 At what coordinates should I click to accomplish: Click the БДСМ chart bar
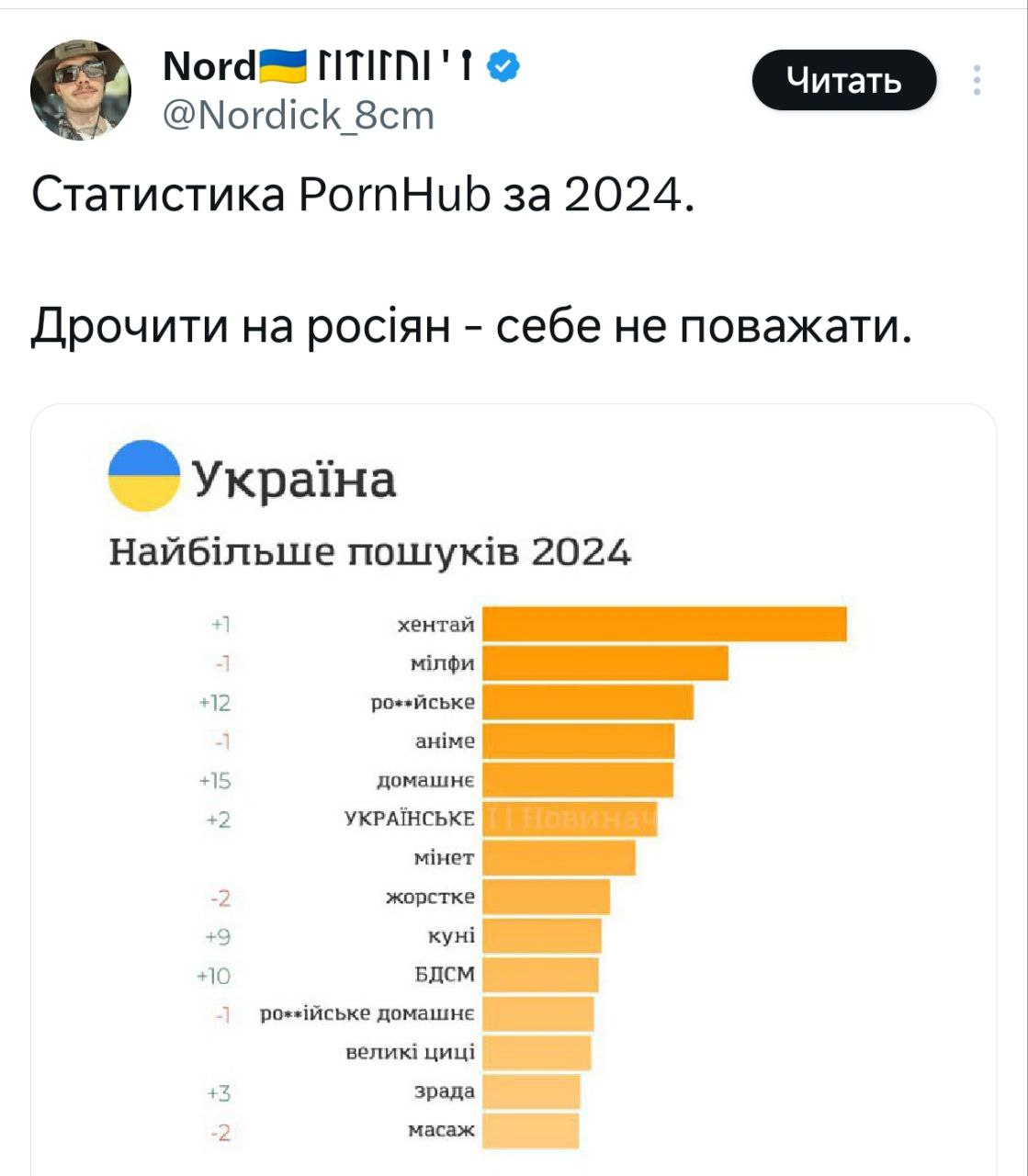540,975
